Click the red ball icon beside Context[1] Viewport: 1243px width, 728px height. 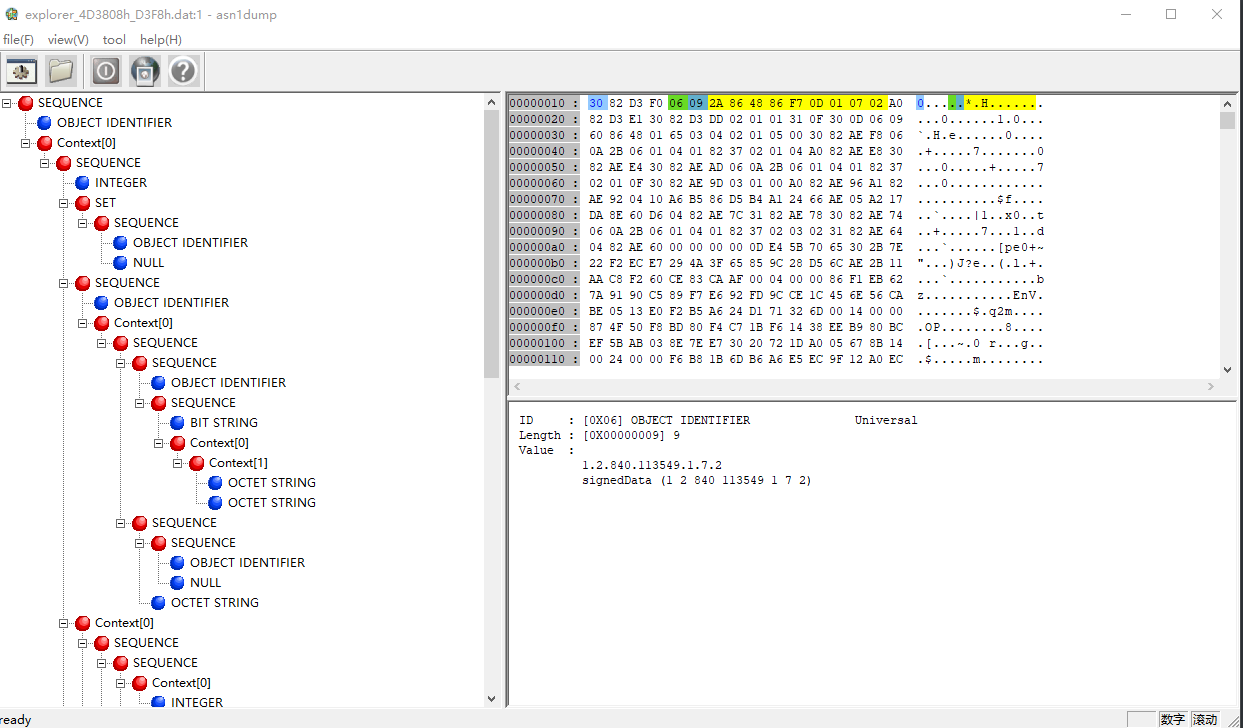click(x=197, y=463)
